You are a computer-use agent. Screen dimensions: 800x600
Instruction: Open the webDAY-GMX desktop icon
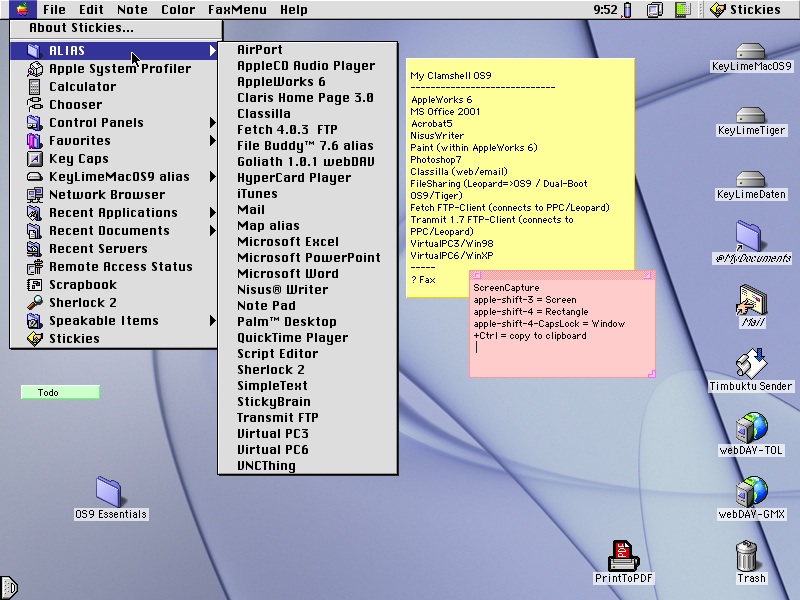pyautogui.click(x=750, y=491)
